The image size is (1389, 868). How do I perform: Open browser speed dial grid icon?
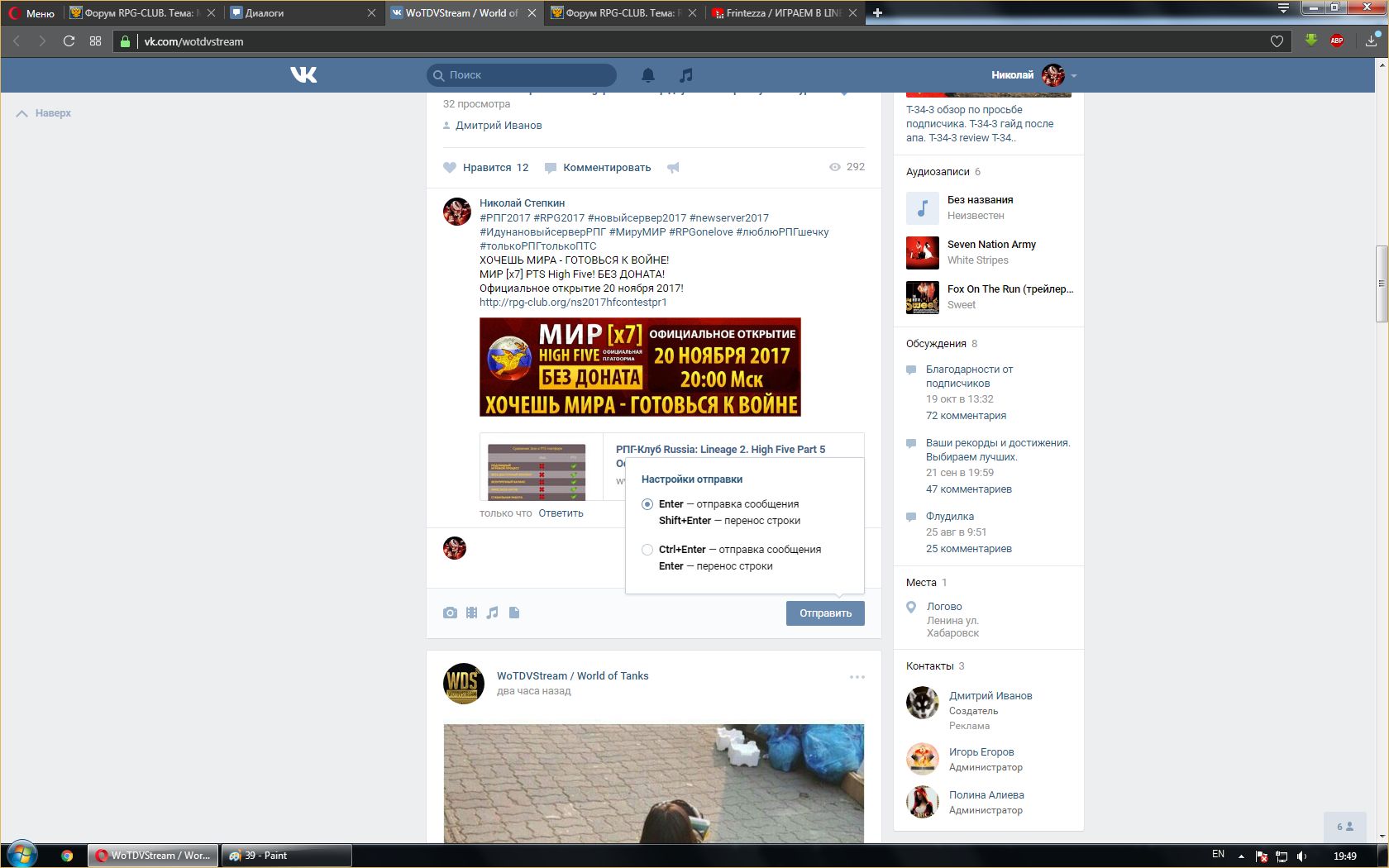point(95,41)
